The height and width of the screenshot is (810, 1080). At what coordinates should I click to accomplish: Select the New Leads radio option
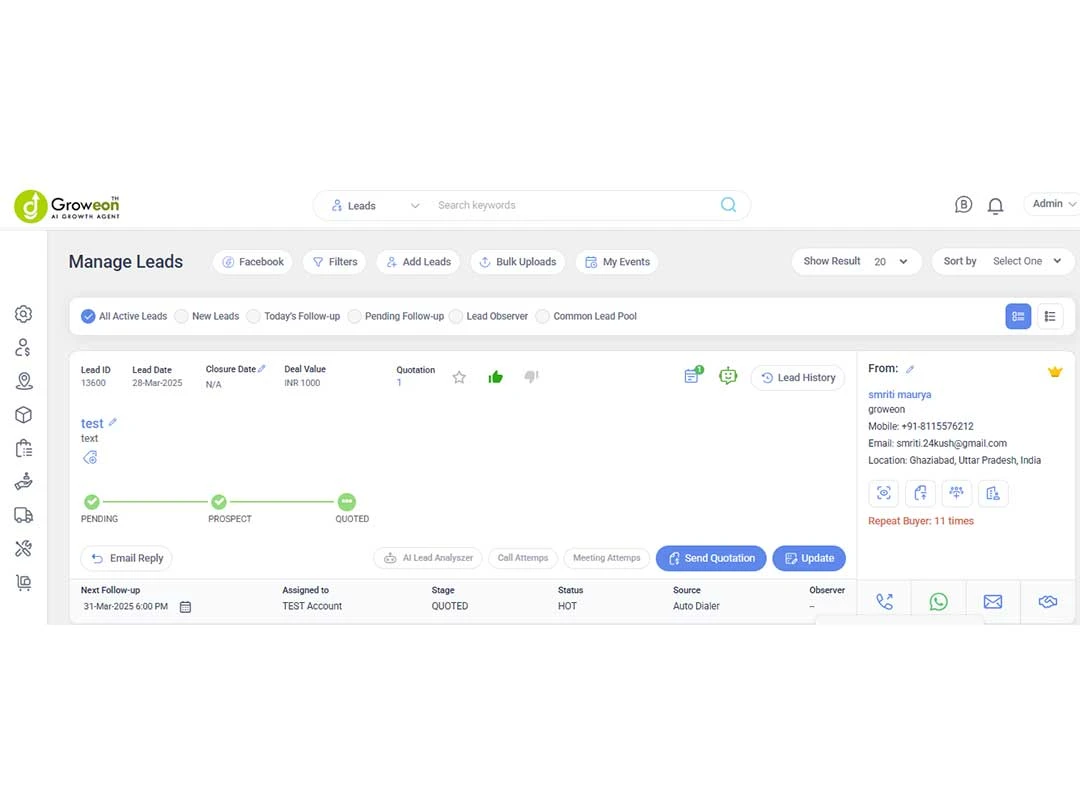182,316
